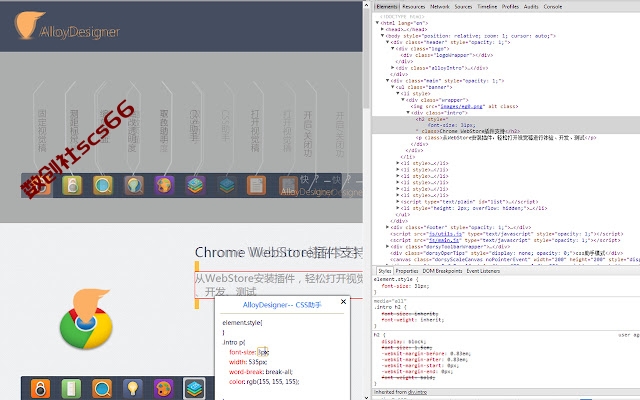Image resolution: width=640 pixels, height=400 pixels.
Task: Switch to the Profiles tab
Action: point(510,7)
